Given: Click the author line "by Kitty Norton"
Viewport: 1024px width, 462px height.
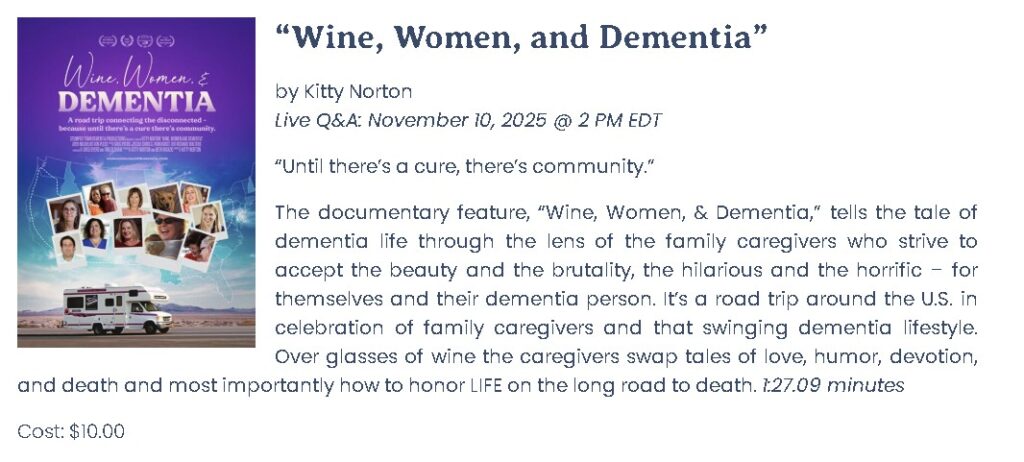Looking at the screenshot, I should point(344,91).
